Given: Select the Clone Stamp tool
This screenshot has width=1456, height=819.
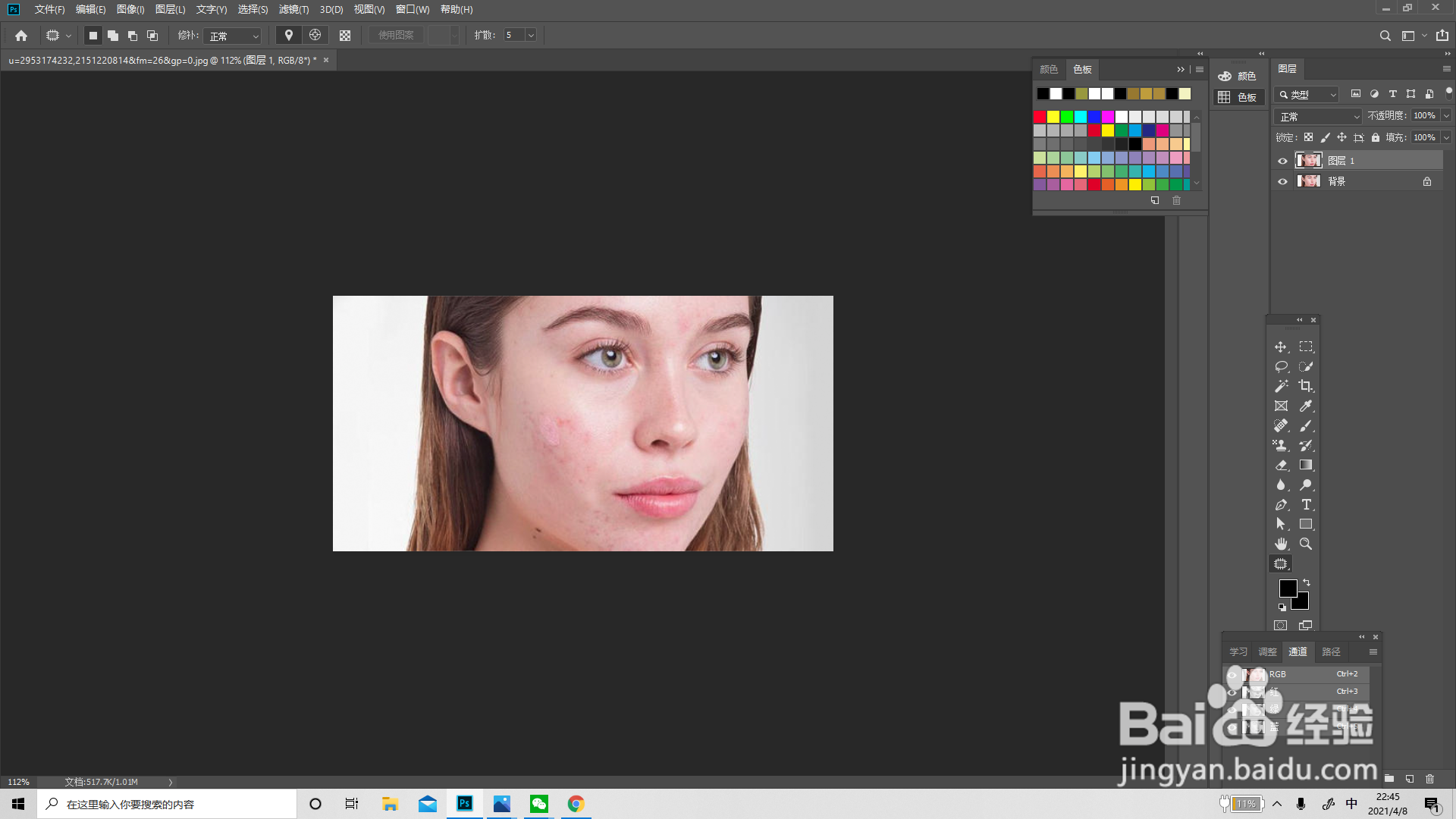Looking at the screenshot, I should 1281,445.
